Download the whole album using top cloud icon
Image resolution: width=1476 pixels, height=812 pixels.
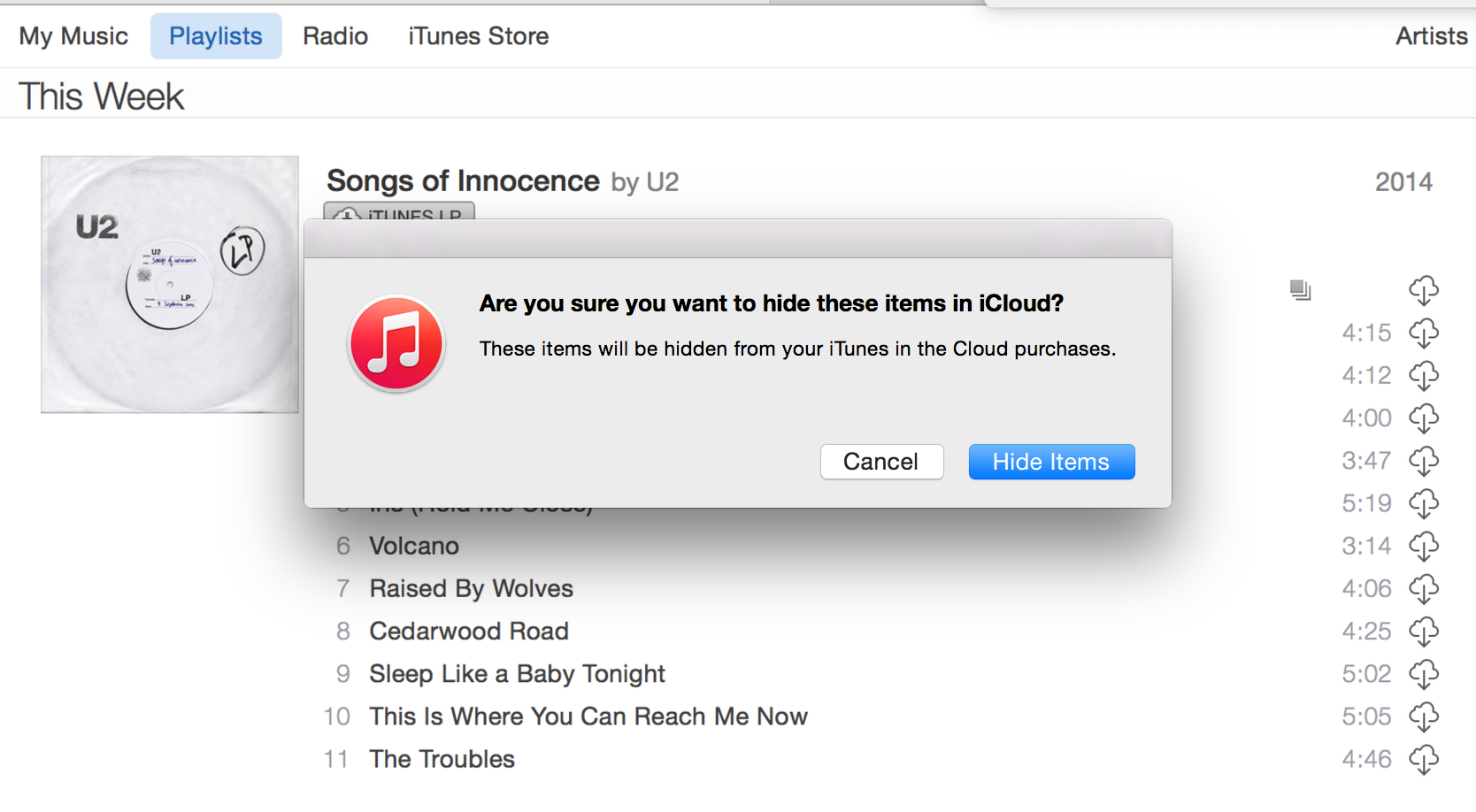pyautogui.click(x=1423, y=290)
